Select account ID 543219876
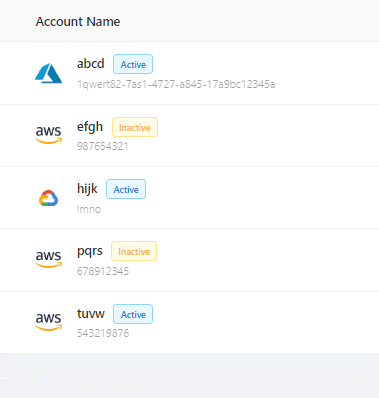 [103, 333]
